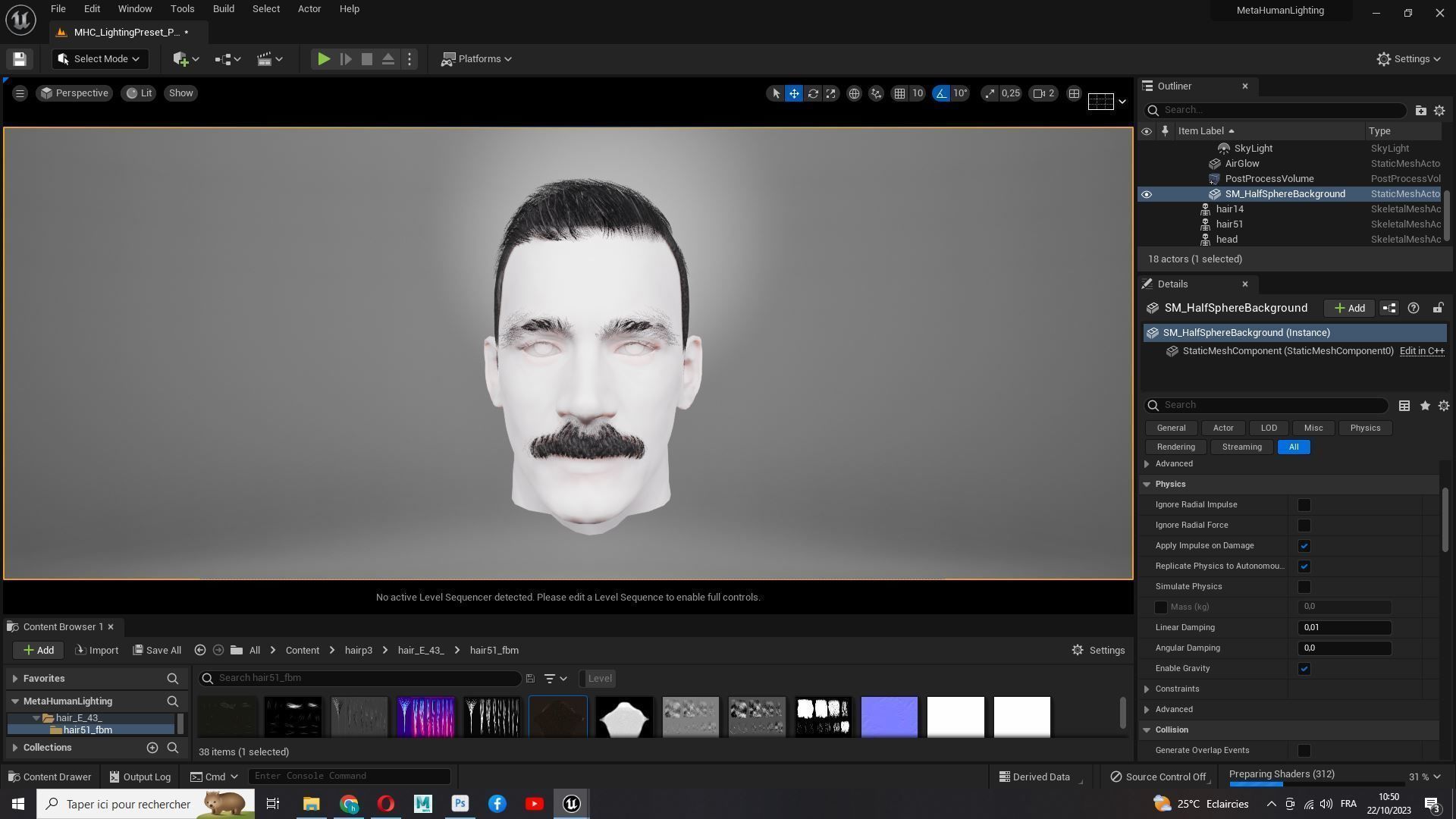Viewport: 1456px width, 819px height.
Task: Switch to the MHC_LightingPreset_P tab
Action: coord(127,33)
